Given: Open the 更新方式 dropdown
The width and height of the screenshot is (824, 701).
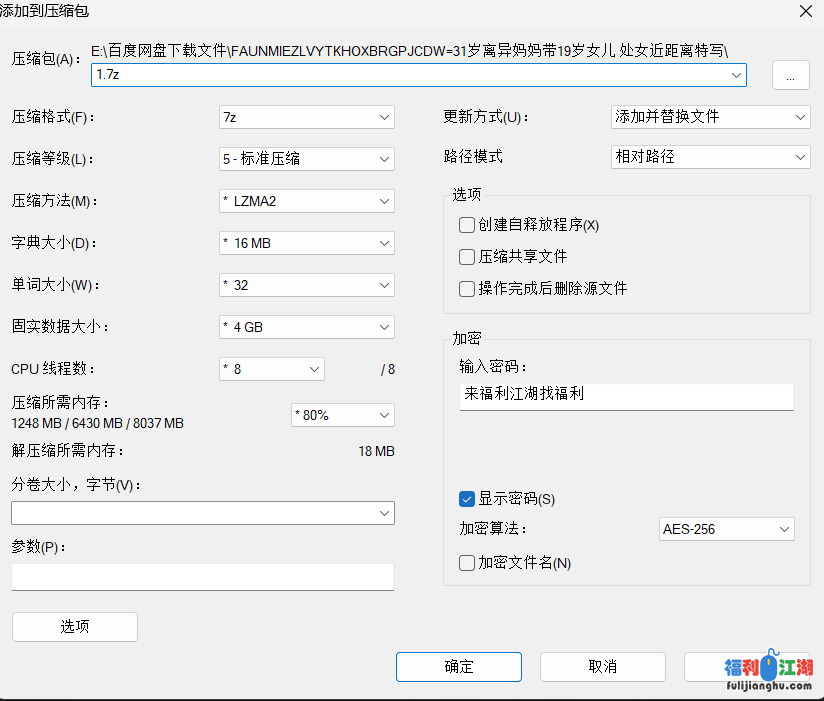Looking at the screenshot, I should point(709,117).
